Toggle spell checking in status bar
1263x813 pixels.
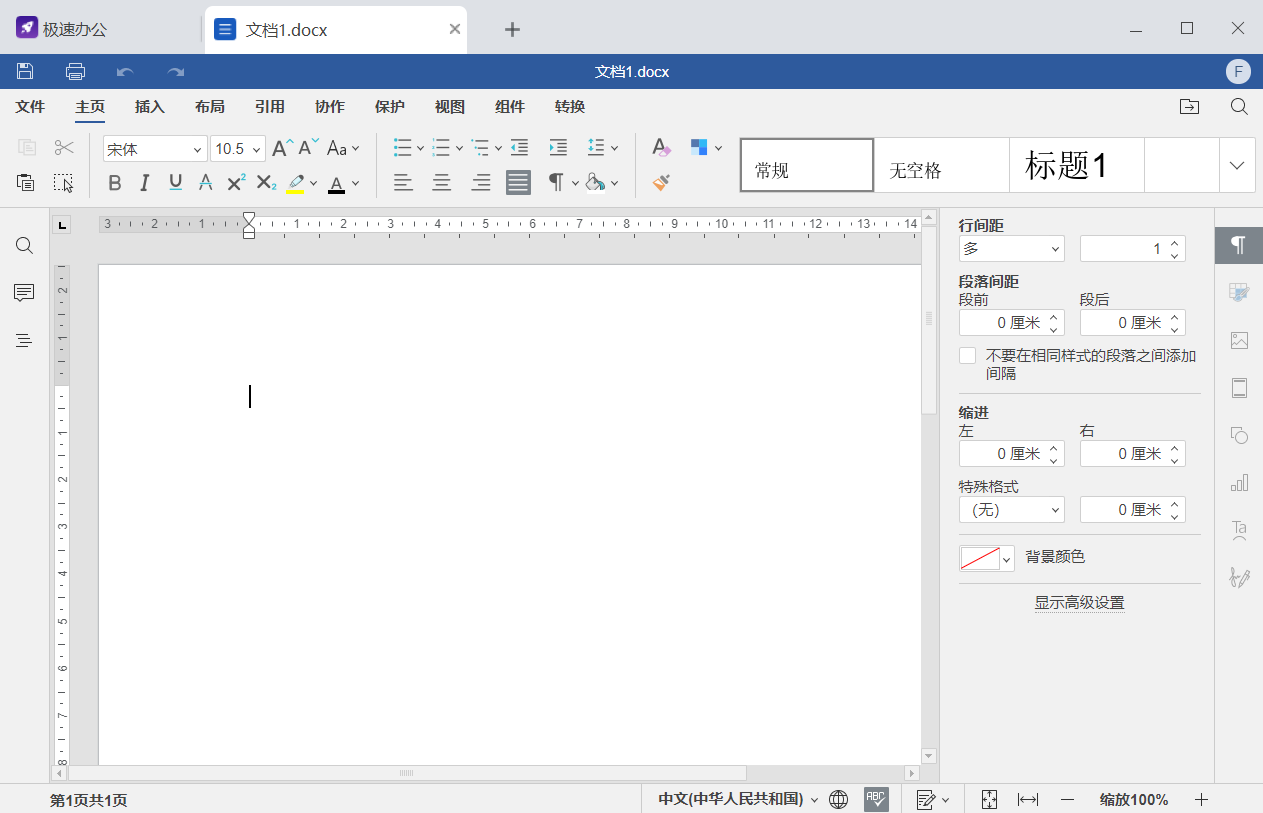pos(876,799)
